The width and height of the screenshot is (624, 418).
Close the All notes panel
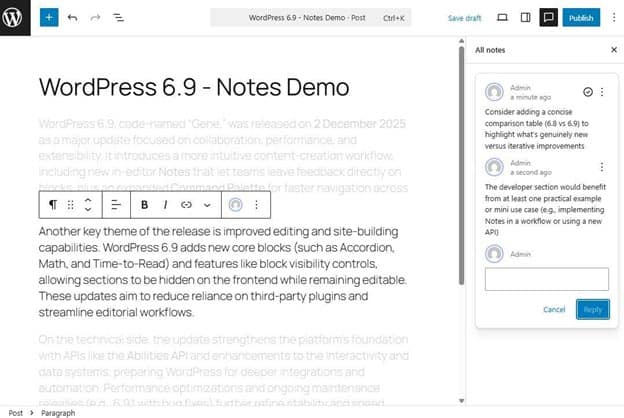(x=614, y=50)
